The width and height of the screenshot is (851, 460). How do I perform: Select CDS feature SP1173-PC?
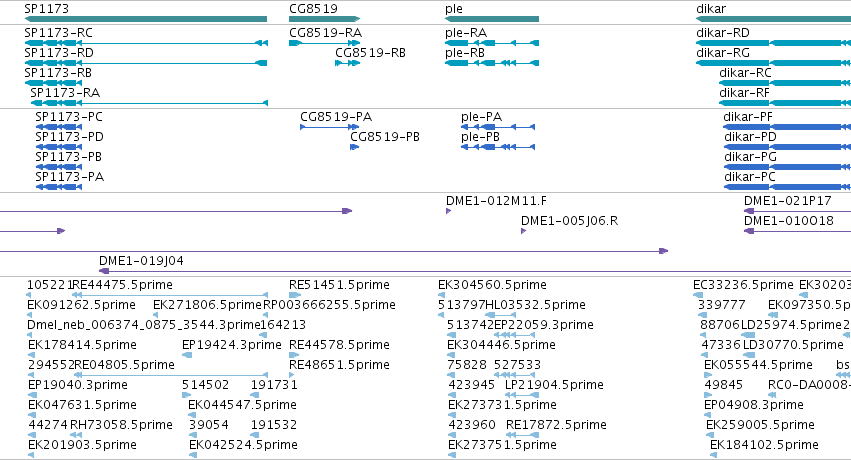coord(59,127)
